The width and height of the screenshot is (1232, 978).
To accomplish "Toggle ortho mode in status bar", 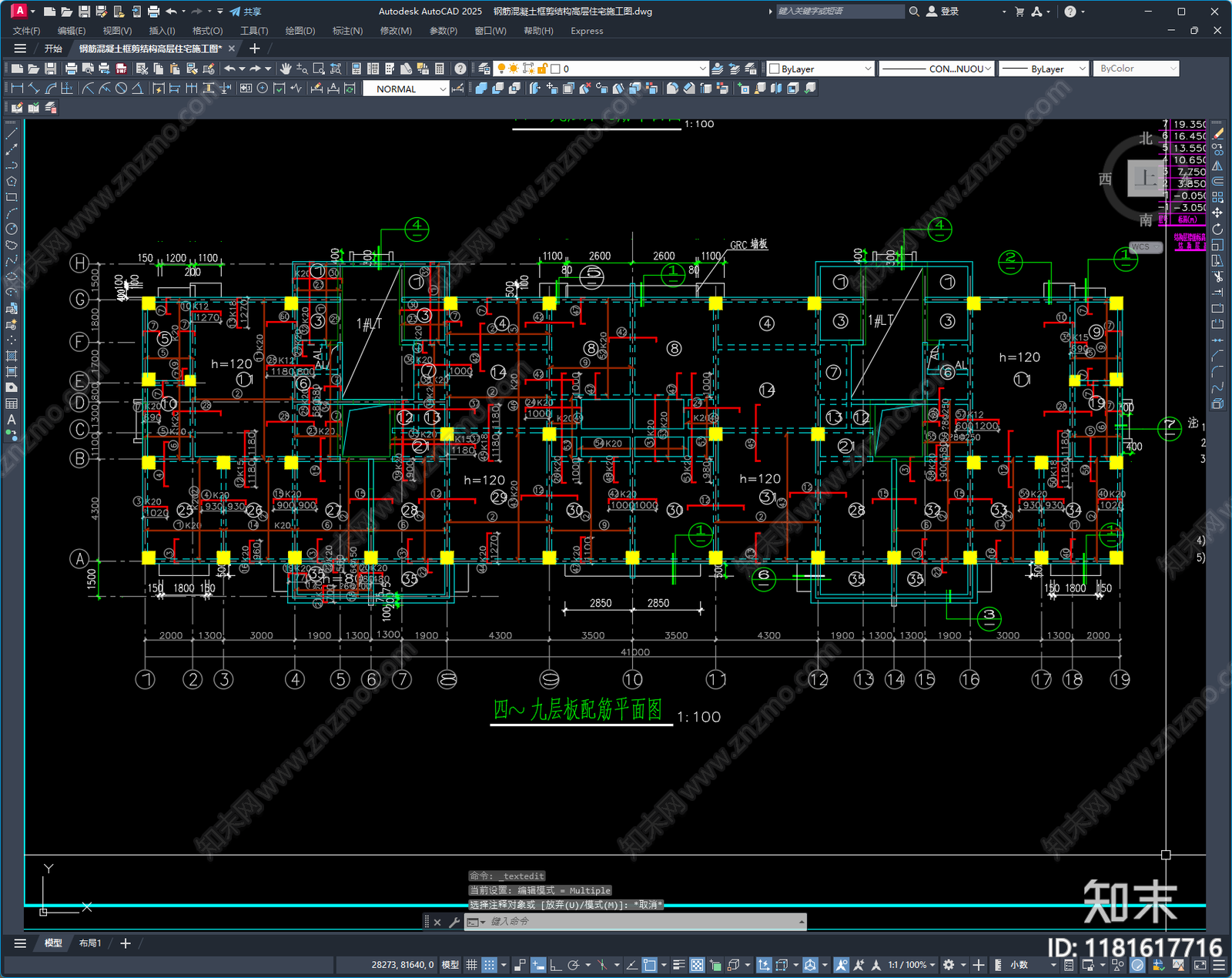I will pyautogui.click(x=555, y=964).
